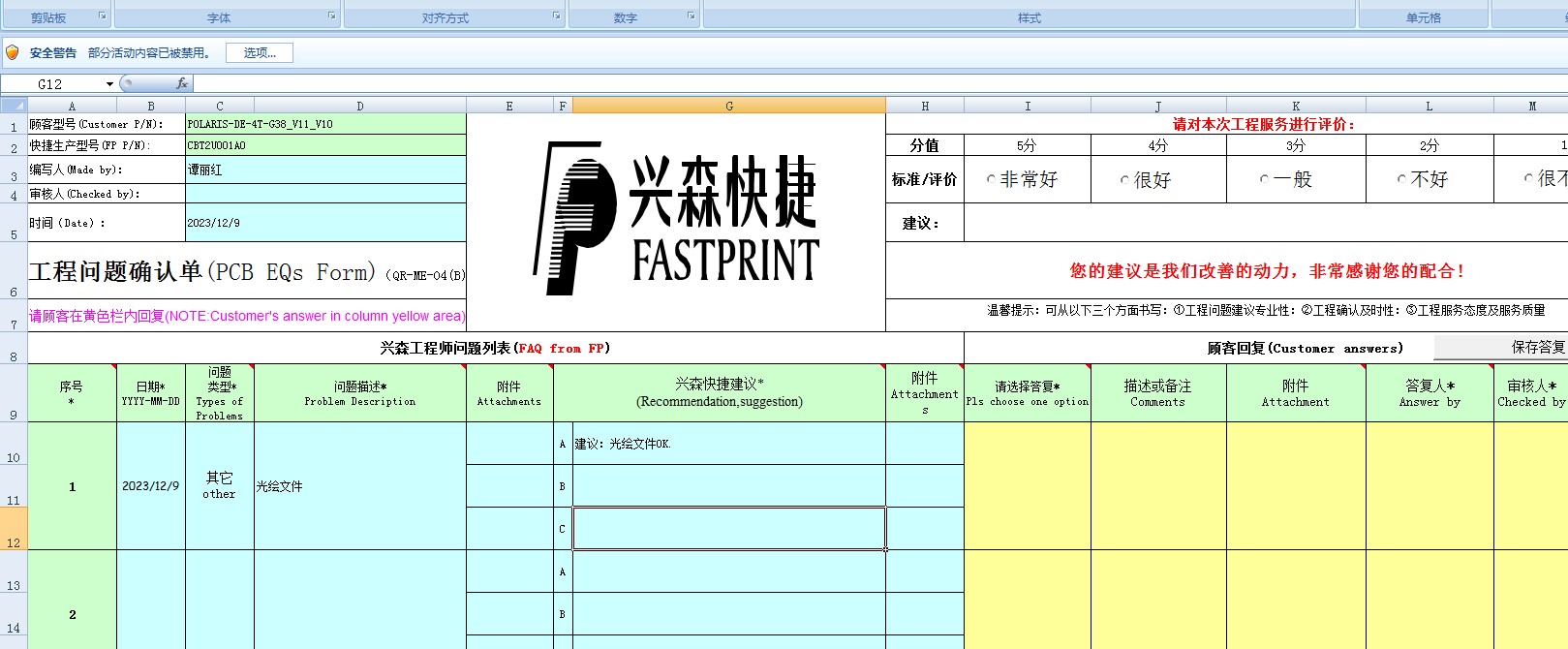
Task: Click the 建议: suggestion label cell
Action: click(925, 223)
